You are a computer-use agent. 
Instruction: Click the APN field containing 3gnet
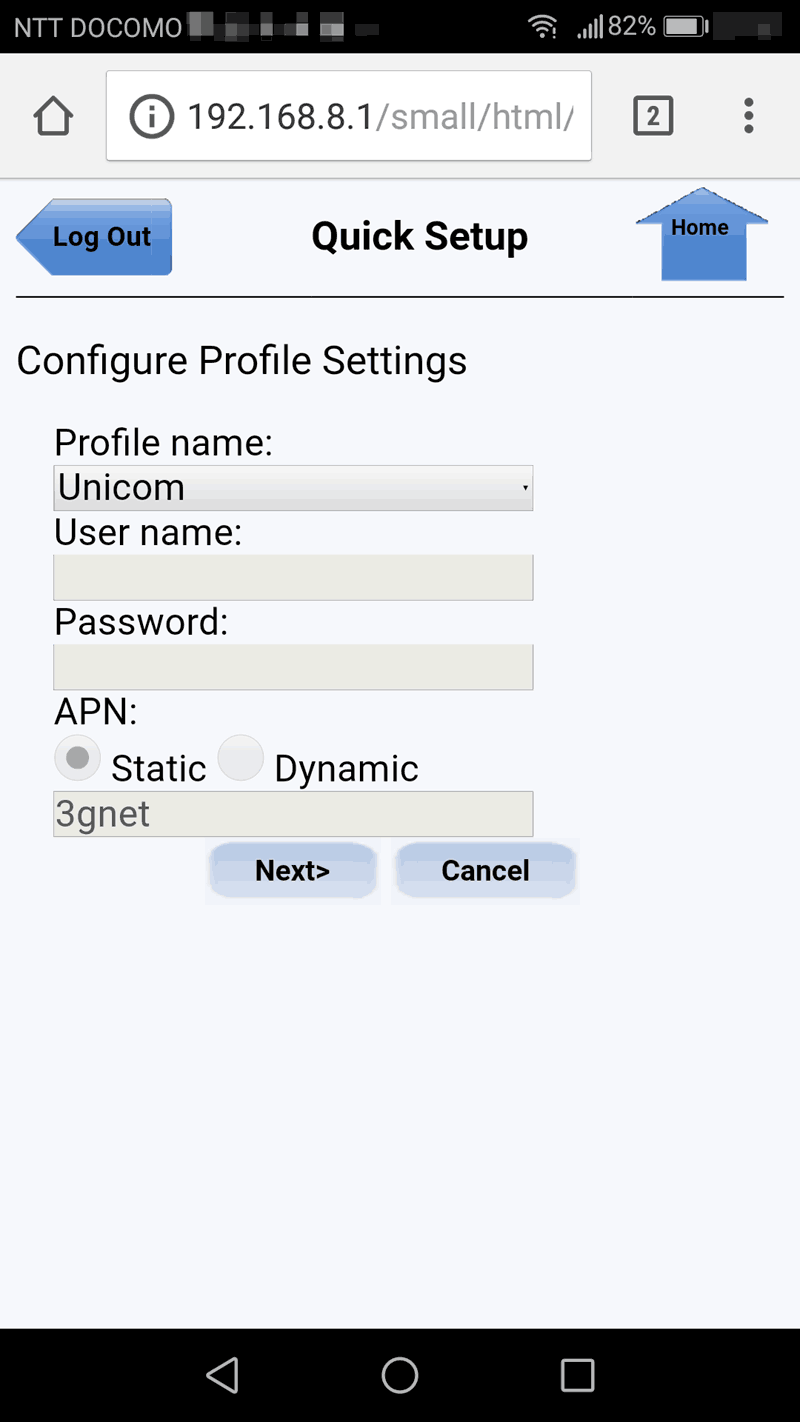[292, 814]
